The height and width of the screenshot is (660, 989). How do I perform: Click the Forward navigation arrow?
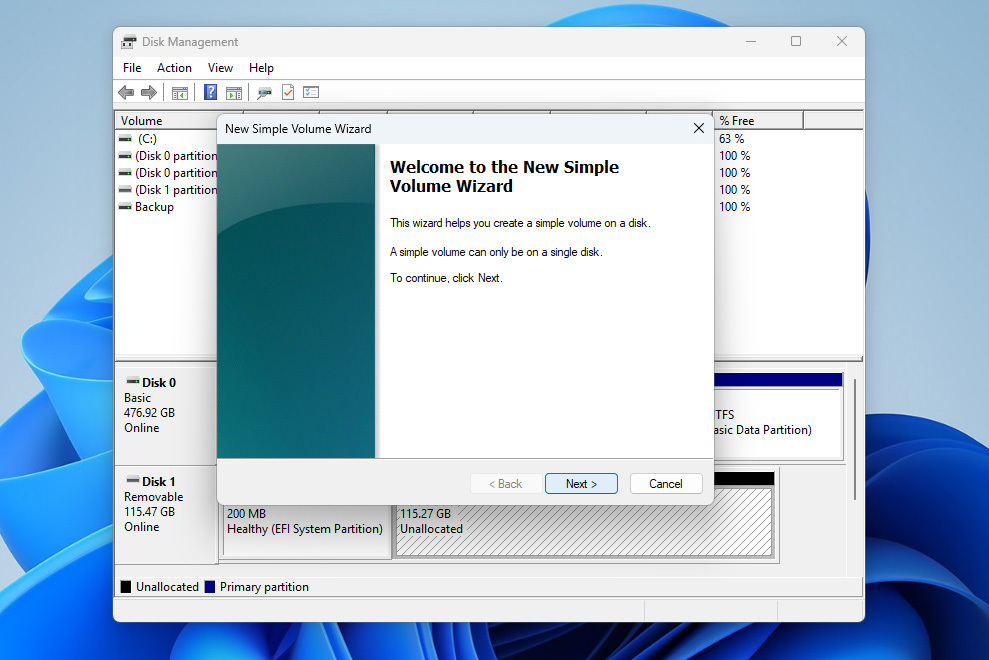[148, 92]
